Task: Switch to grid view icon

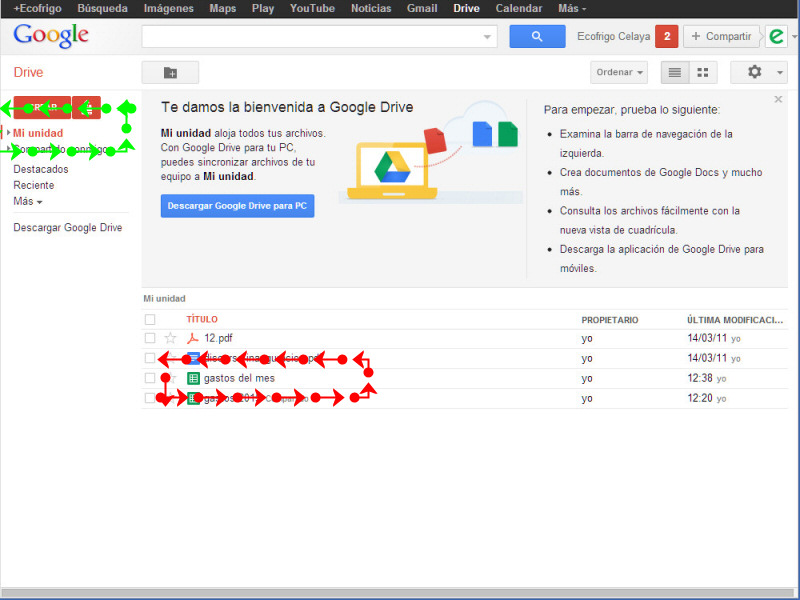Action: click(703, 72)
